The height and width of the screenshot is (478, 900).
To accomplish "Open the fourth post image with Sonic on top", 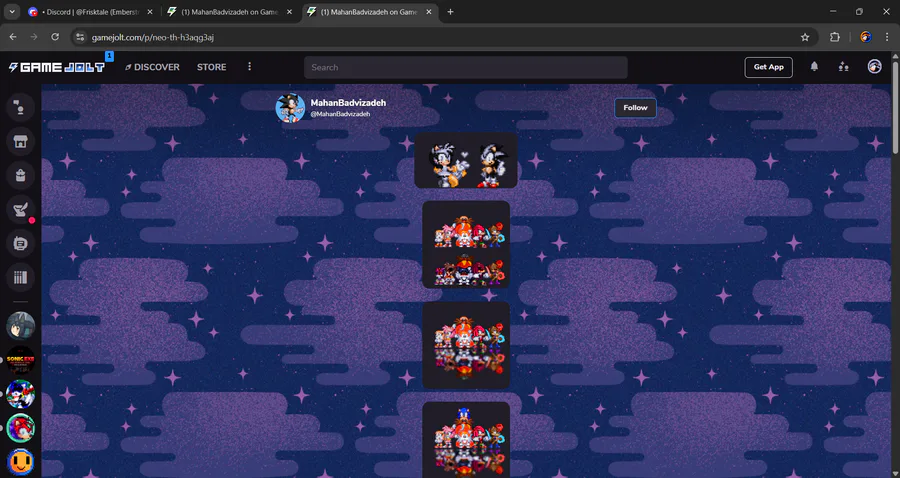I will click(x=466, y=440).
